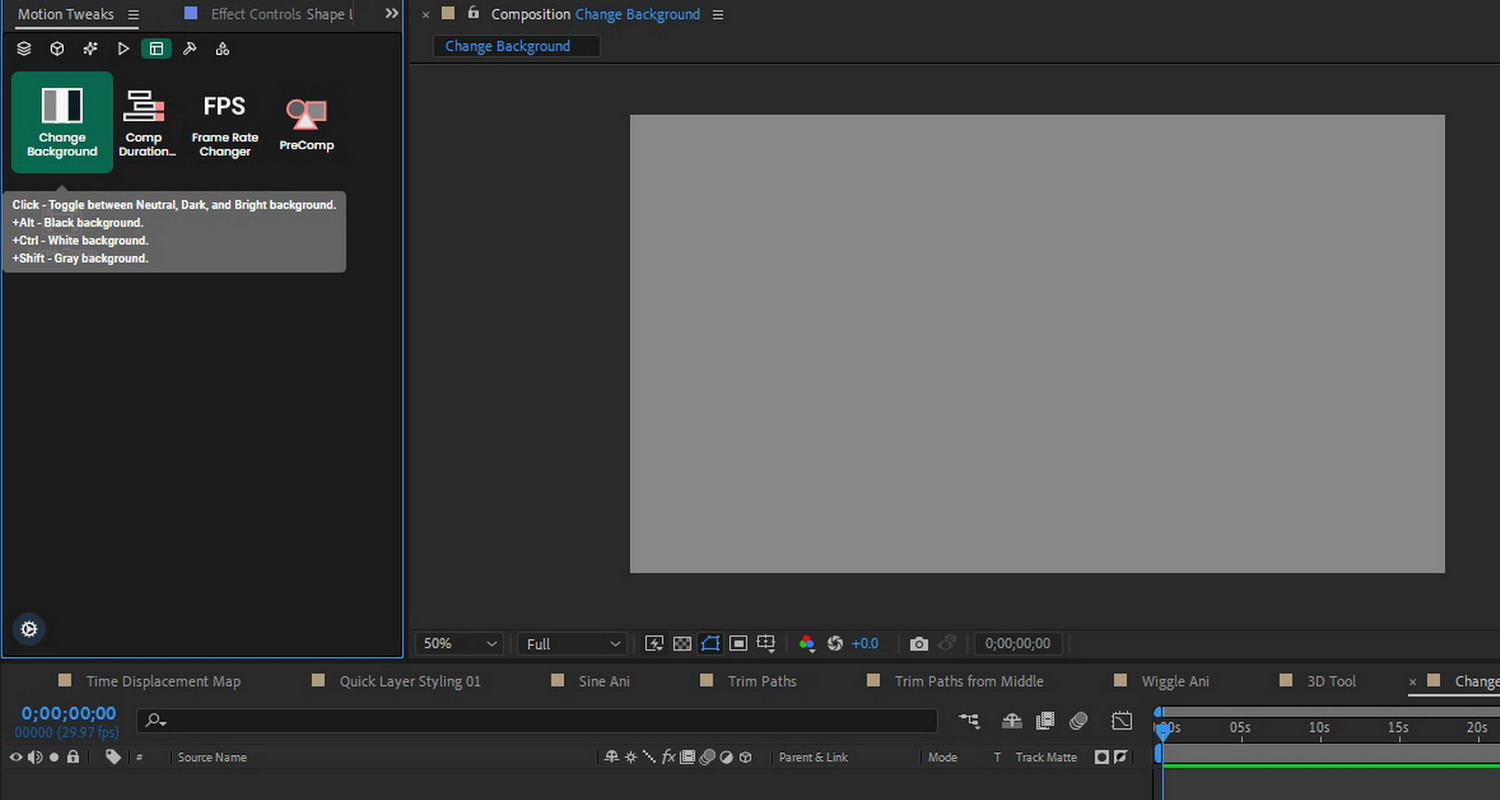The height and width of the screenshot is (800, 1500).
Task: Expand hidden panel tabs with double chevron
Action: pos(392,14)
